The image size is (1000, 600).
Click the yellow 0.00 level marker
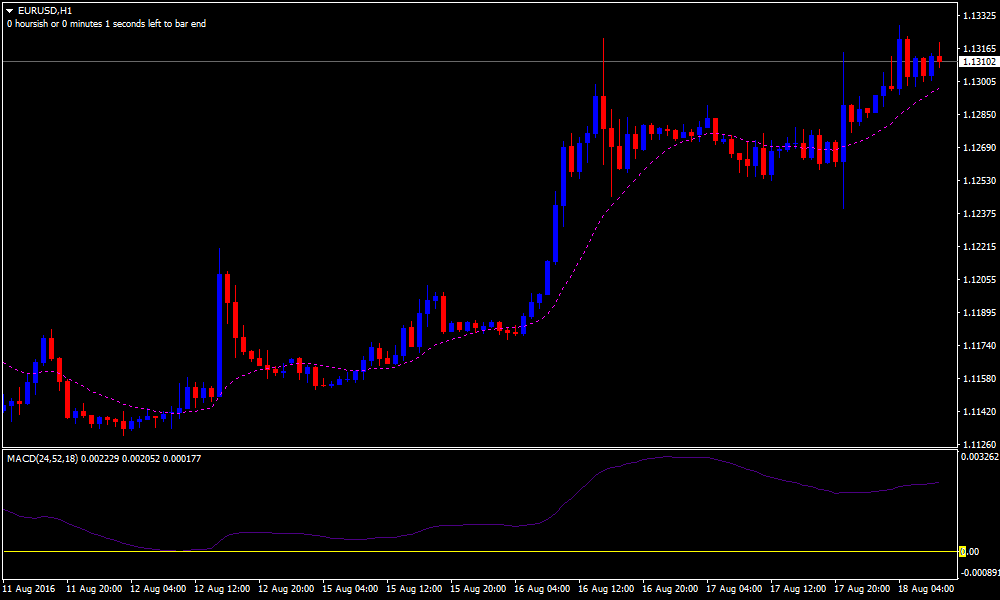point(962,552)
